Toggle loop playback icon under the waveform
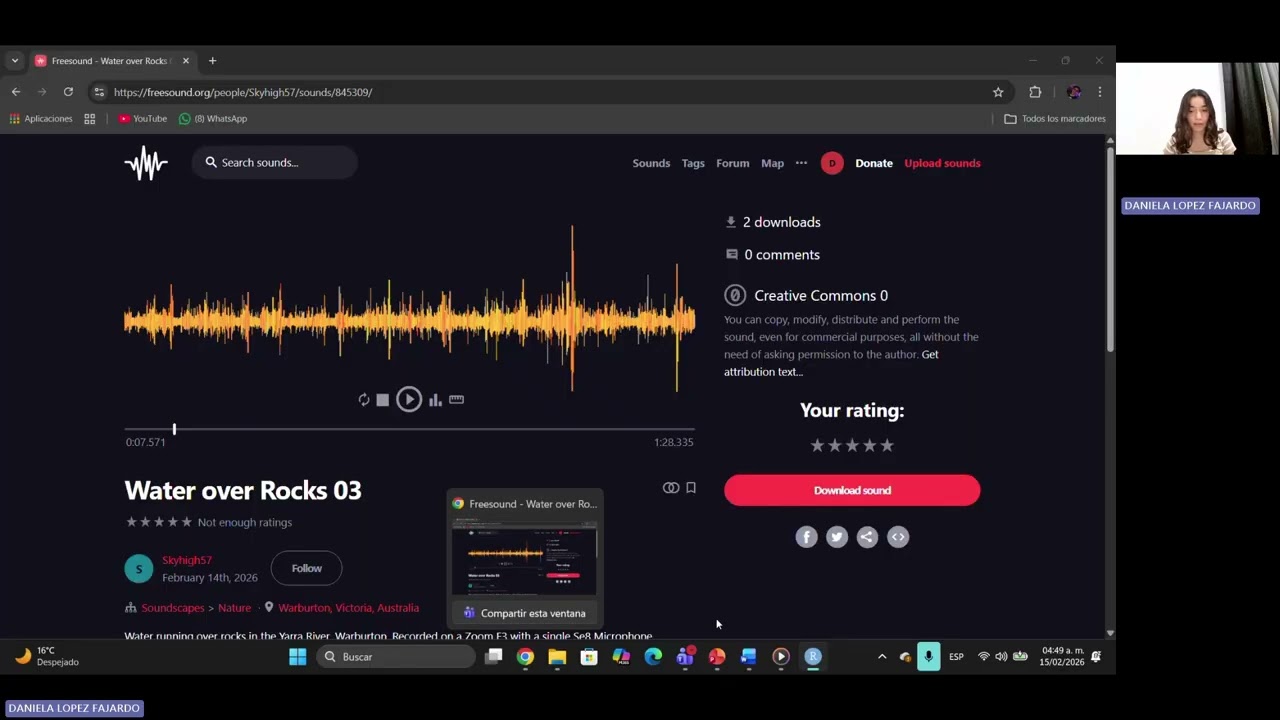1280x720 pixels. (364, 400)
